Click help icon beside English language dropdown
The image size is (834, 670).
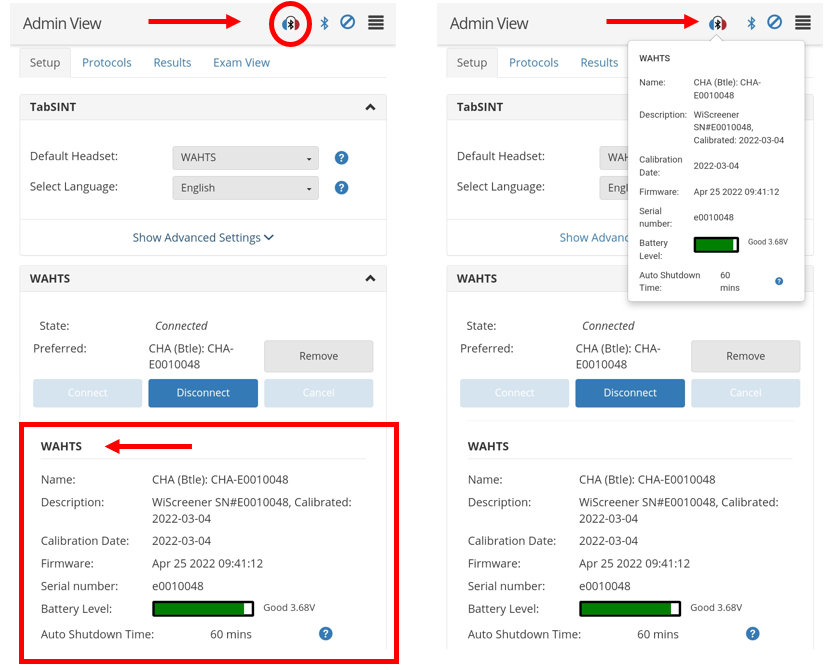point(341,188)
